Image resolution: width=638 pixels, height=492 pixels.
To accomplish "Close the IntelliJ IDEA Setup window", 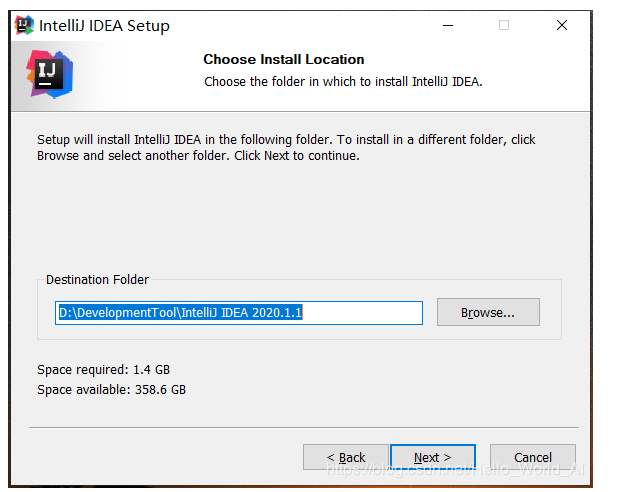I will tap(562, 25).
